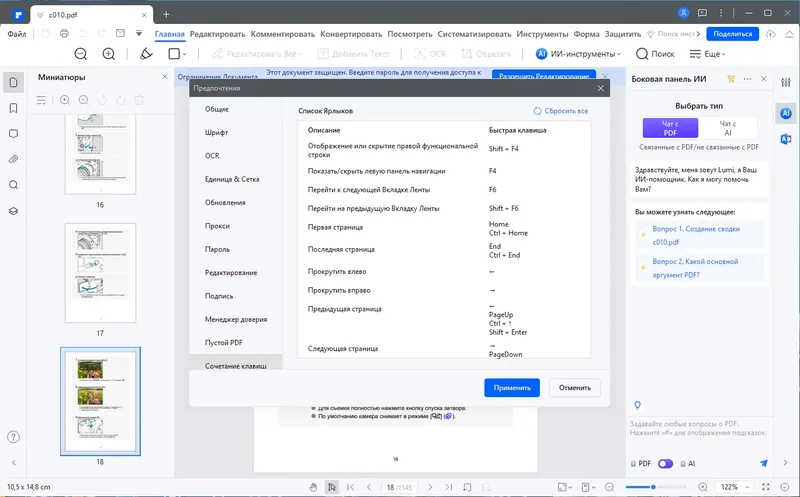Open the thumbnails panel icon in sidebar
This screenshot has height=497, width=800.
click(14, 83)
